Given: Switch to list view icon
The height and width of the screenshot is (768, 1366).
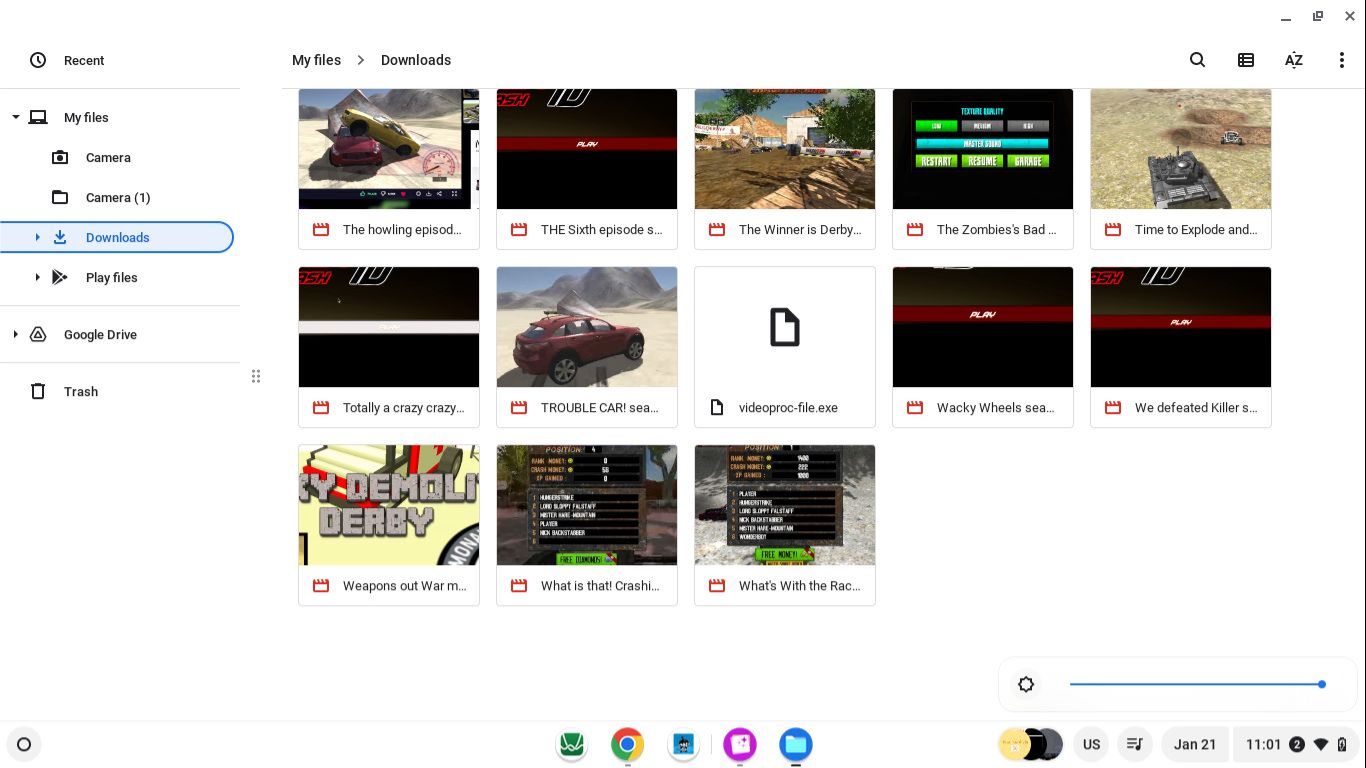Looking at the screenshot, I should (1245, 60).
